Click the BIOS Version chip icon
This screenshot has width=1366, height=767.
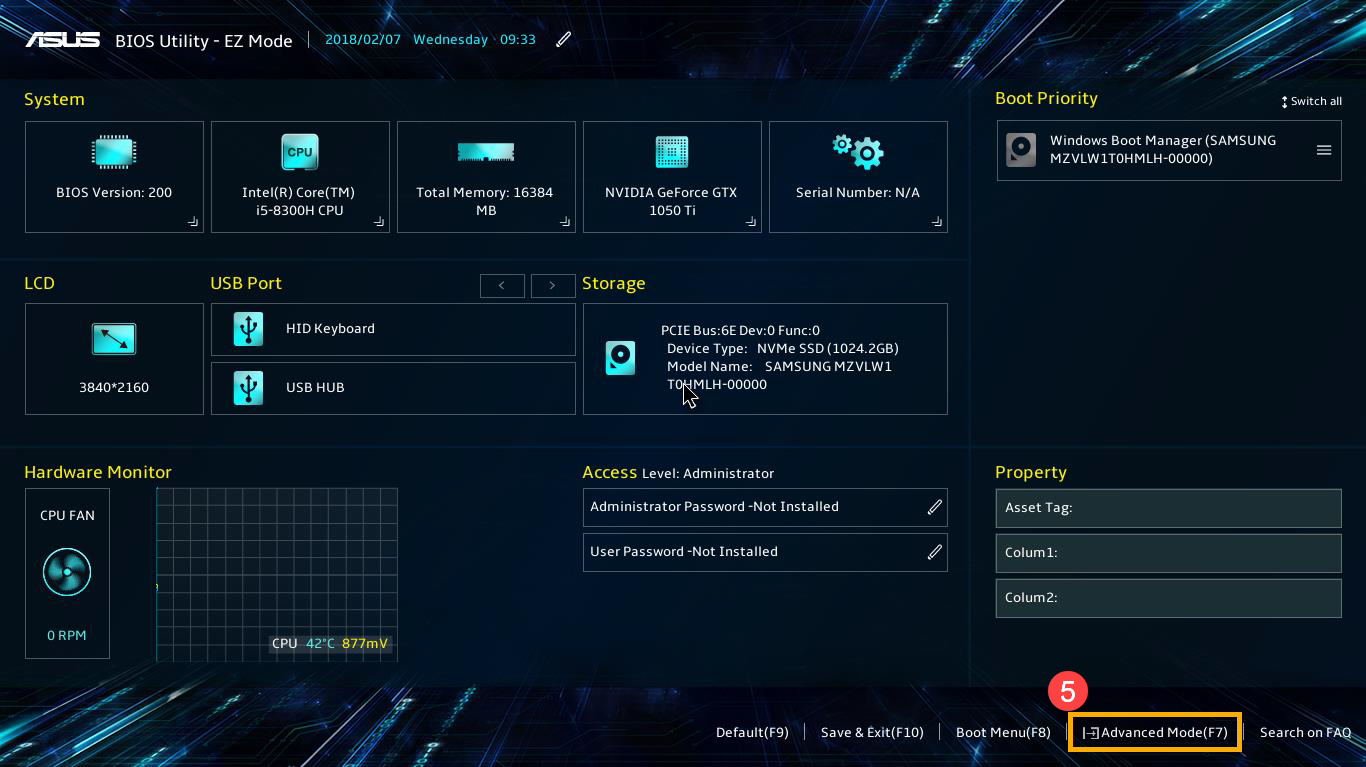(x=114, y=153)
